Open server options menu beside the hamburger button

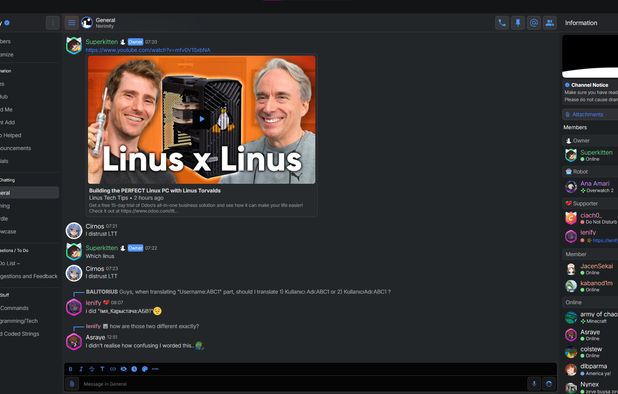pyautogui.click(x=52, y=23)
